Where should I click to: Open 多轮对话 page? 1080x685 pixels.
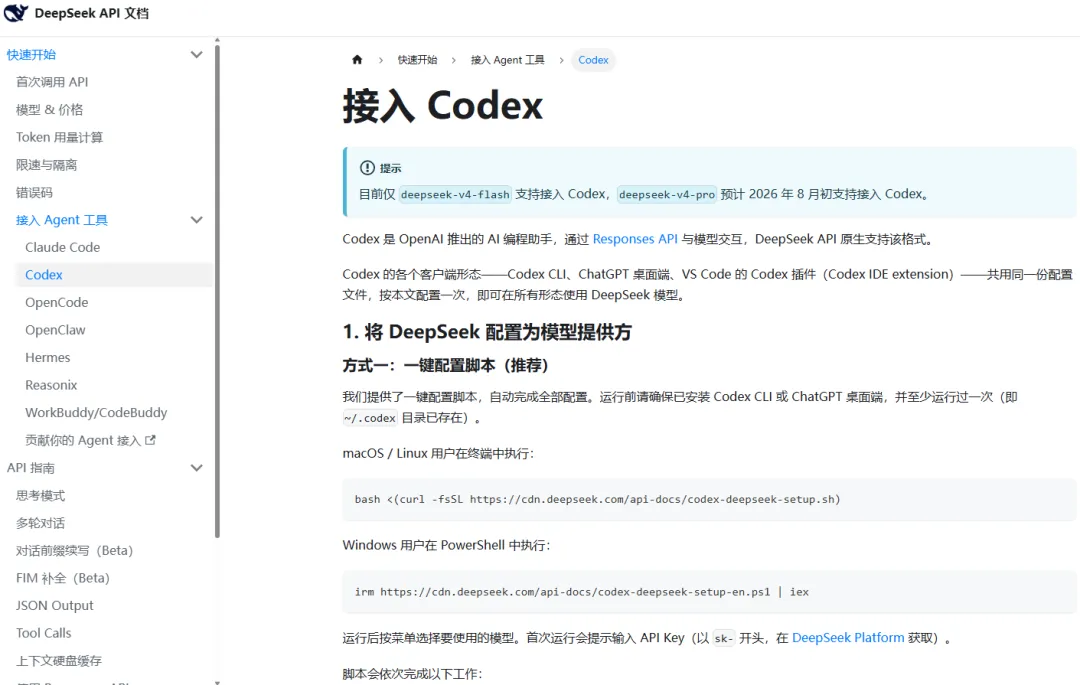[x=41, y=523]
